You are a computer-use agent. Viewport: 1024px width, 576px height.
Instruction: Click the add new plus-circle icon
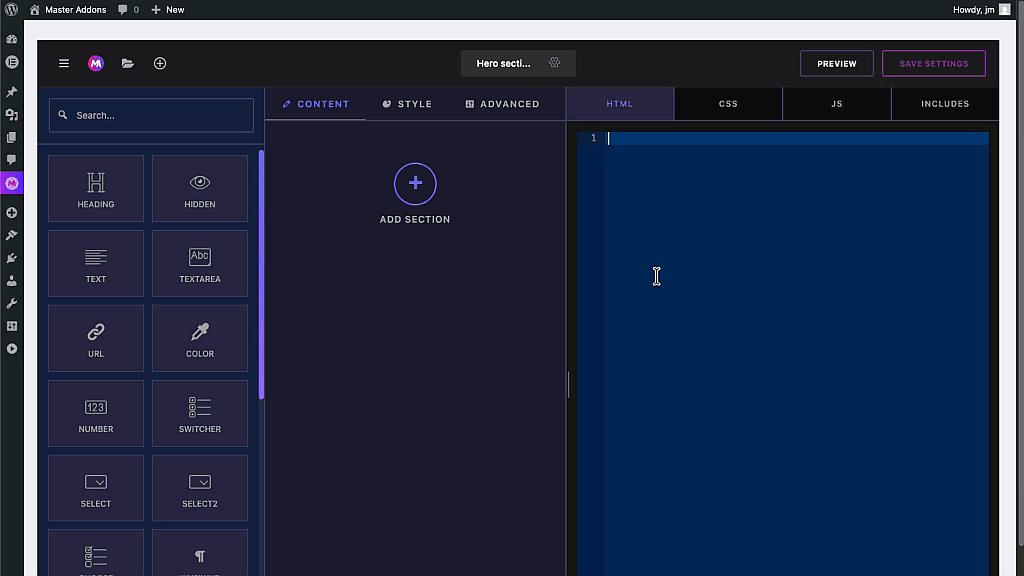coord(160,63)
